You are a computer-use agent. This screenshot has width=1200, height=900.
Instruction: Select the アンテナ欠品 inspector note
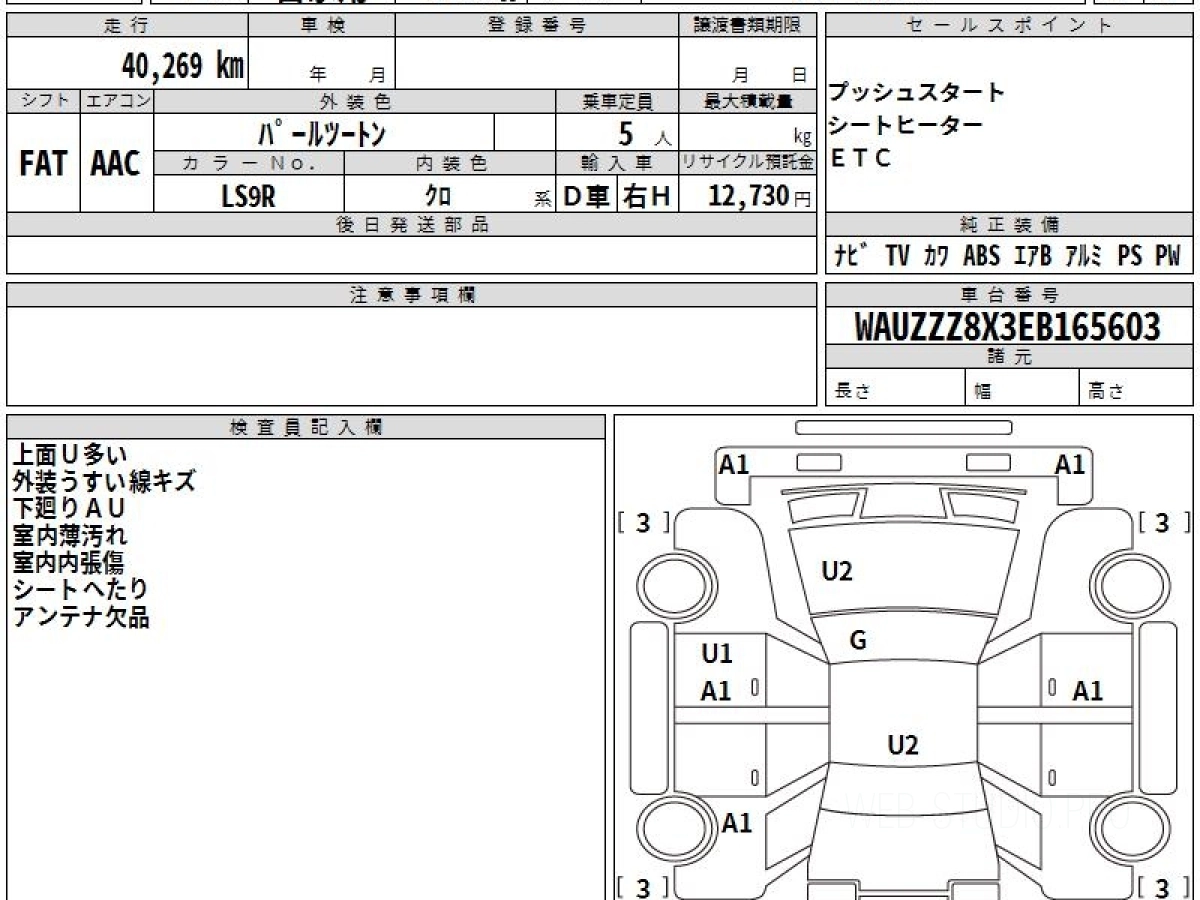click(81, 617)
